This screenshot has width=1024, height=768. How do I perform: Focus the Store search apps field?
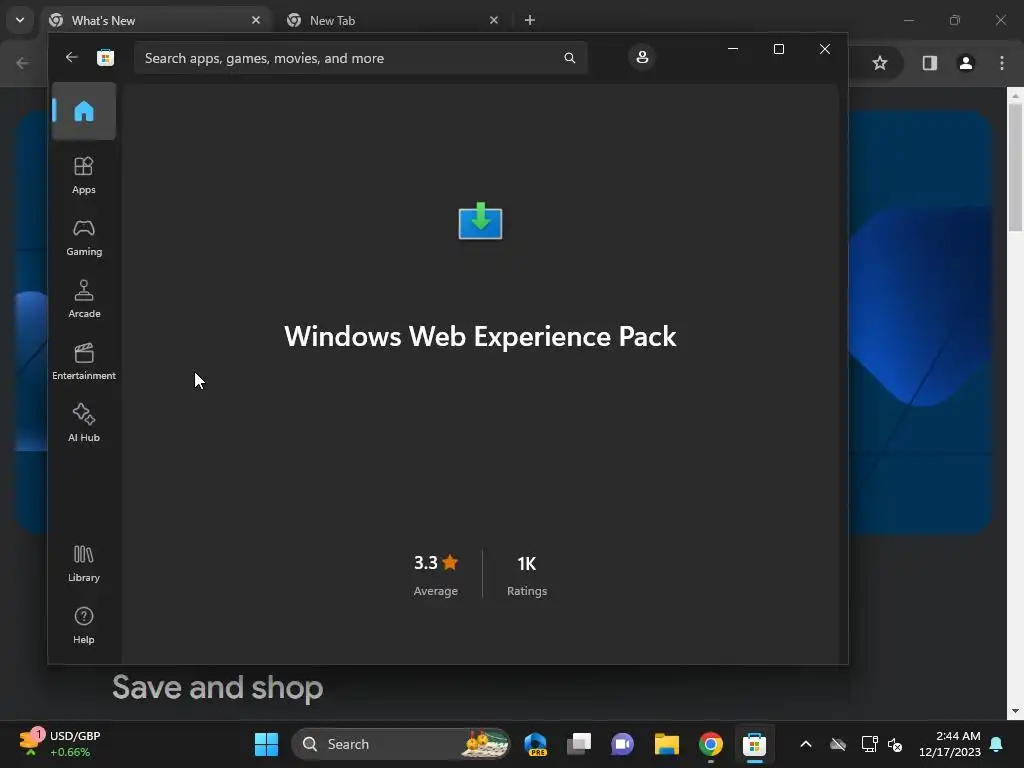(x=360, y=58)
